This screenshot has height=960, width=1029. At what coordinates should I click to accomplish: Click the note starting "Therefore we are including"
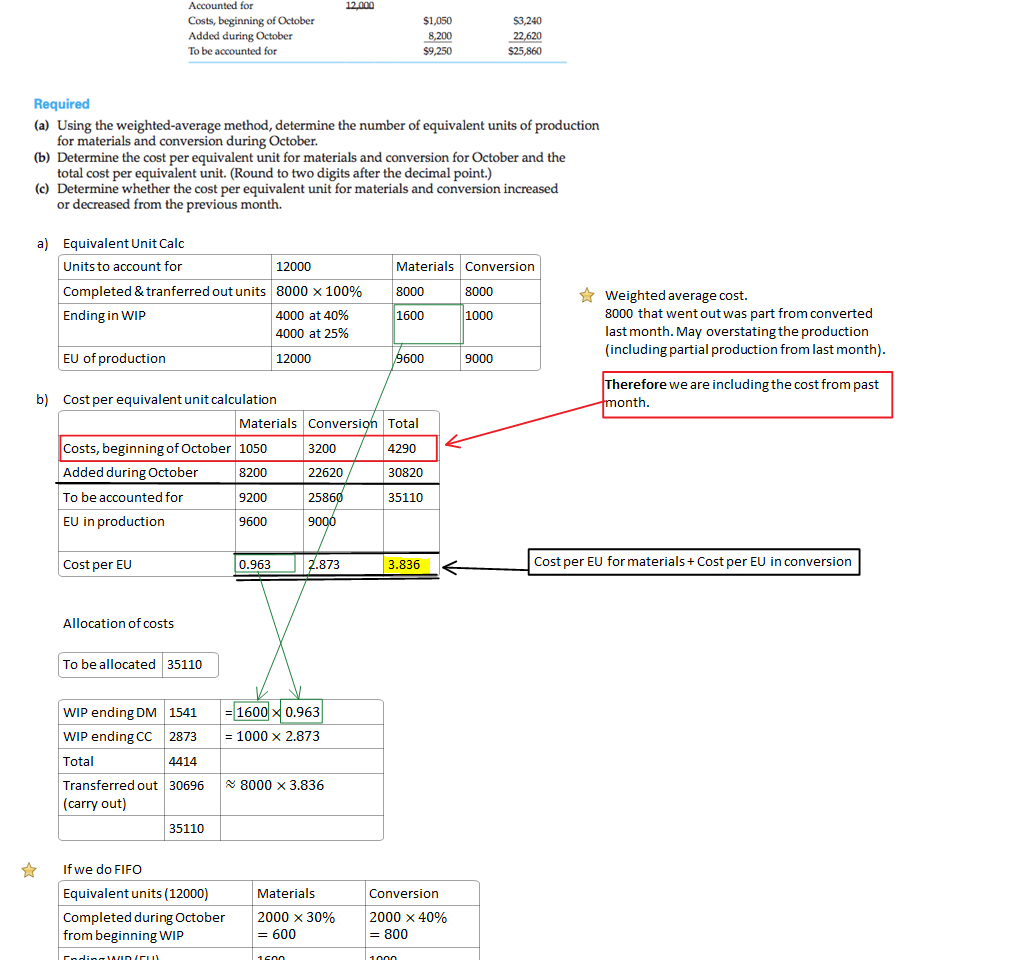(x=747, y=394)
